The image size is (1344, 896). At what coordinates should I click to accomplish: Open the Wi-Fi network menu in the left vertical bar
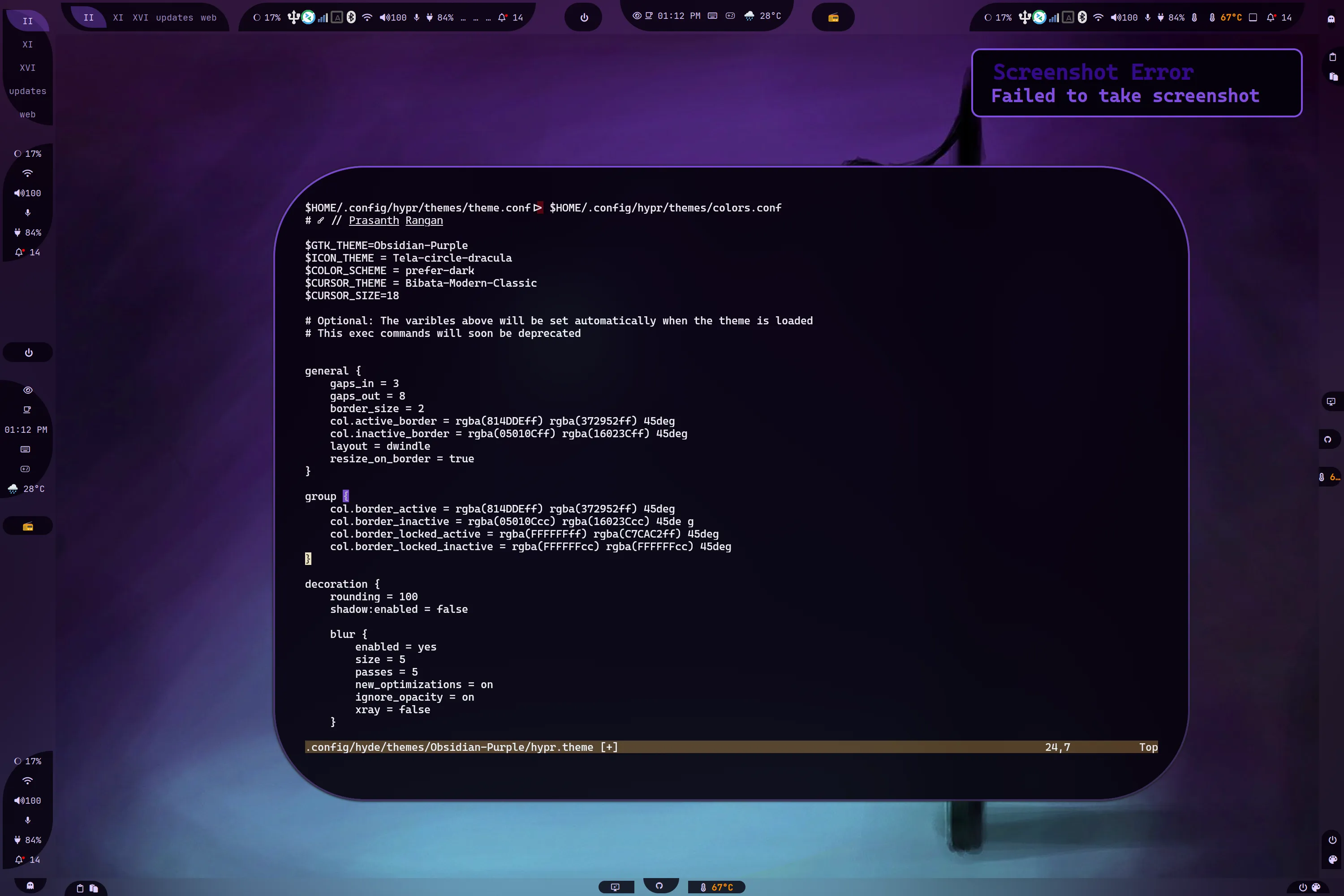(x=27, y=173)
